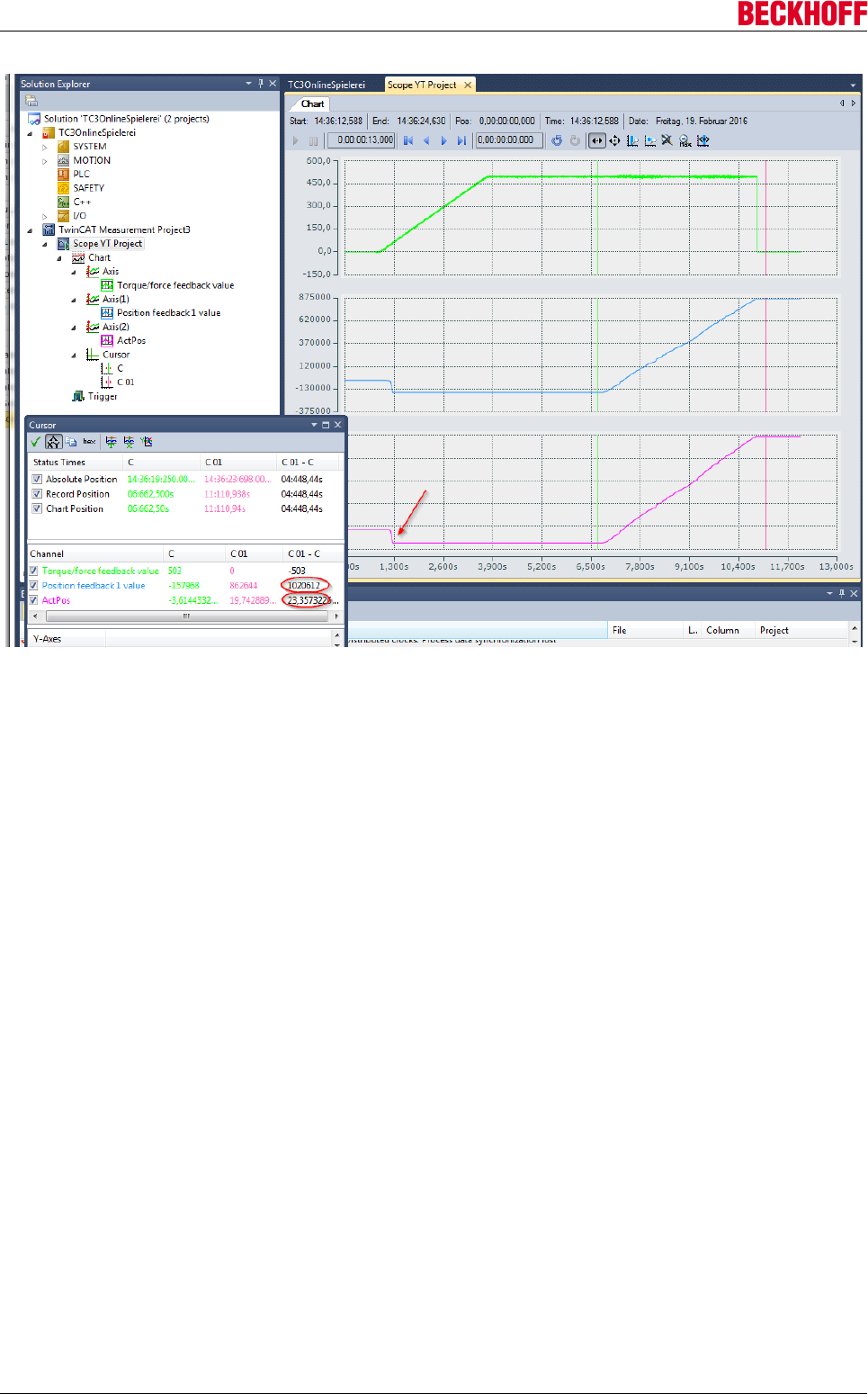Select the ActPos channel icon in tree
The image size is (868, 1394).
point(107,340)
